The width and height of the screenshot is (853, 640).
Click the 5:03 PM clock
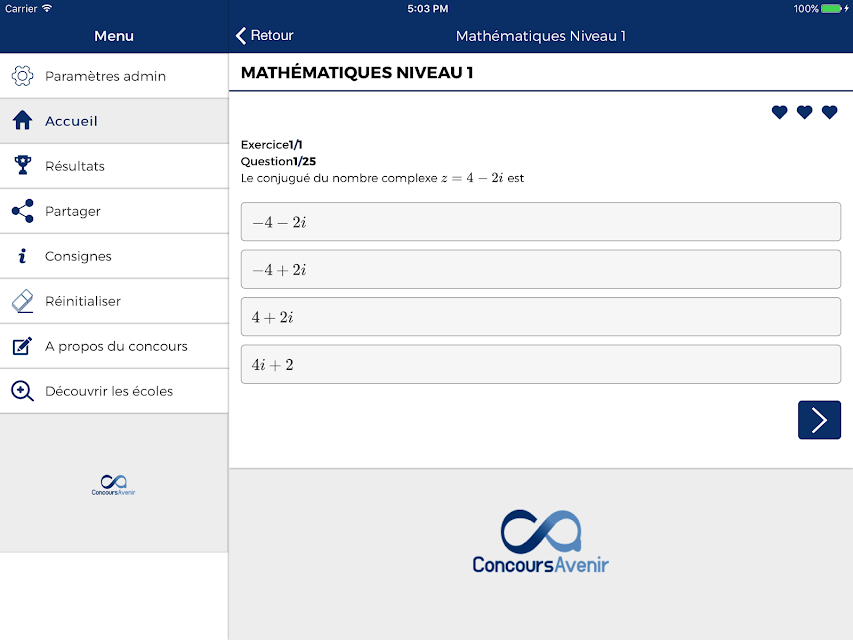(x=428, y=8)
